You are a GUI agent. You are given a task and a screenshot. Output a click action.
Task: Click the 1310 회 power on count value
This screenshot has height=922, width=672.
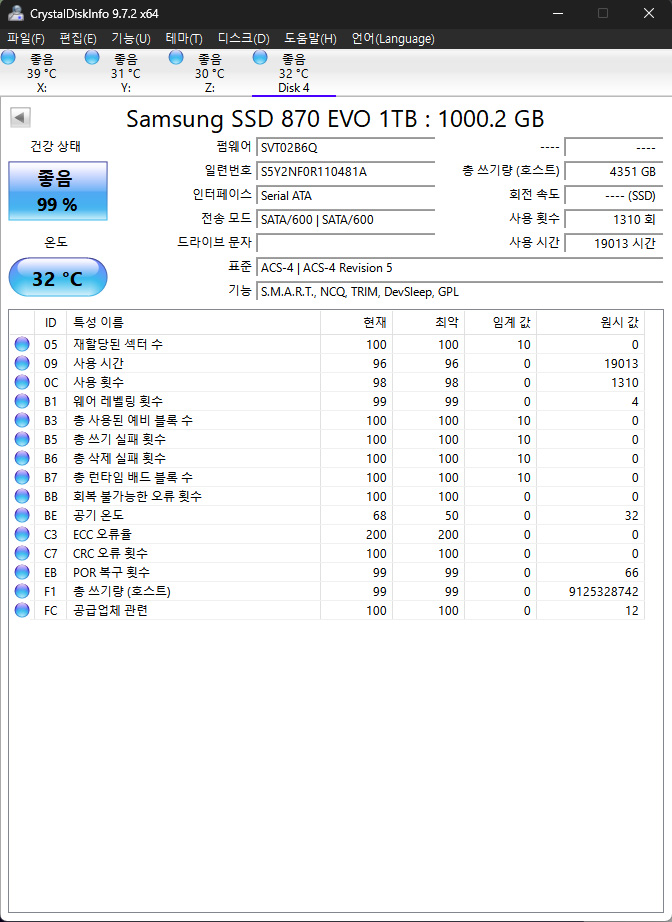click(614, 219)
